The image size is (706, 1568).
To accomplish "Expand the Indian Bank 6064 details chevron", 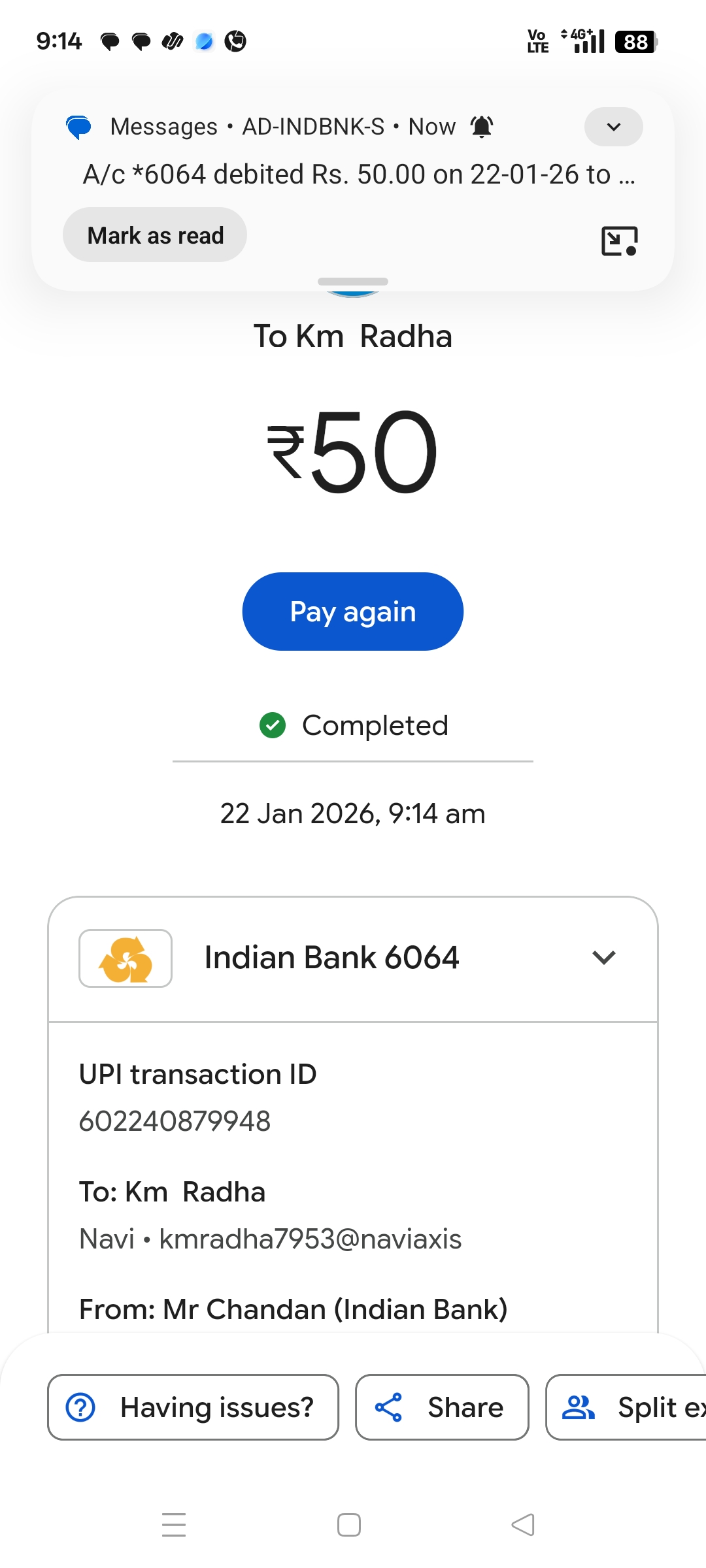I will click(x=603, y=958).
